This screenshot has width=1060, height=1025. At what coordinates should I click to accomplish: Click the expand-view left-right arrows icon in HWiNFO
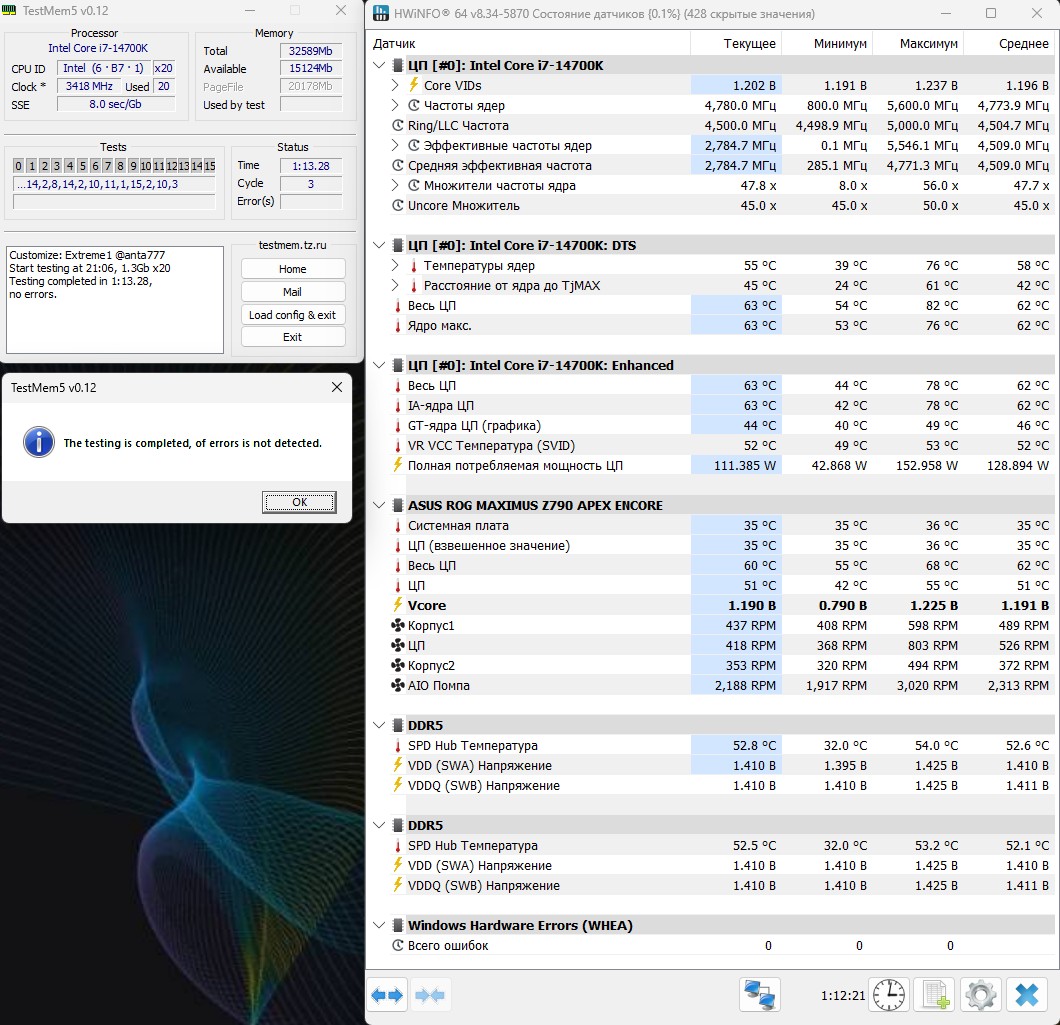[387, 995]
